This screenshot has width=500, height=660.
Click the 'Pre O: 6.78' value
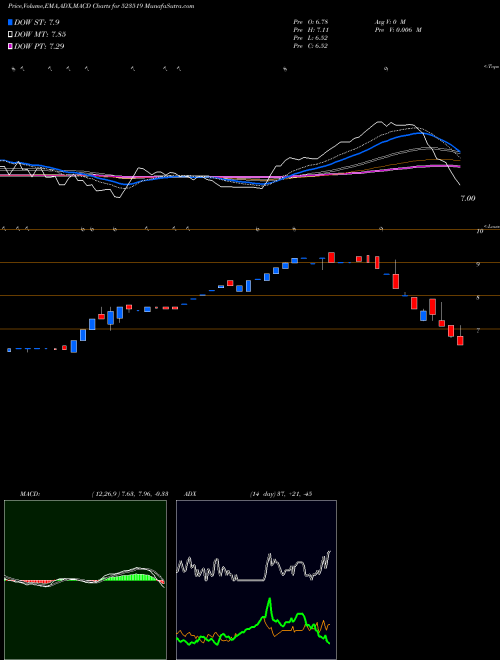tap(311, 21)
